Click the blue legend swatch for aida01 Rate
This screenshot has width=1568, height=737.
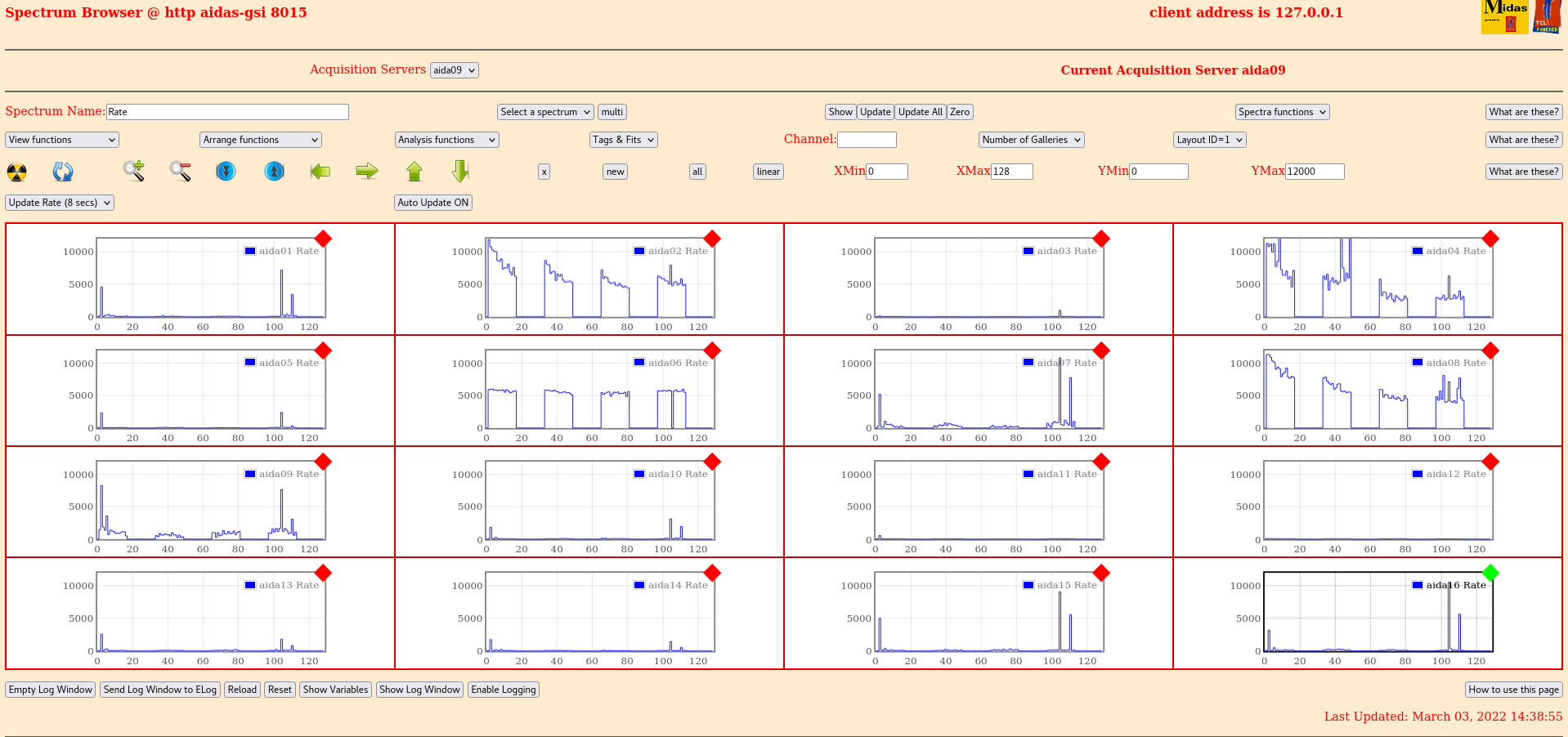click(250, 251)
